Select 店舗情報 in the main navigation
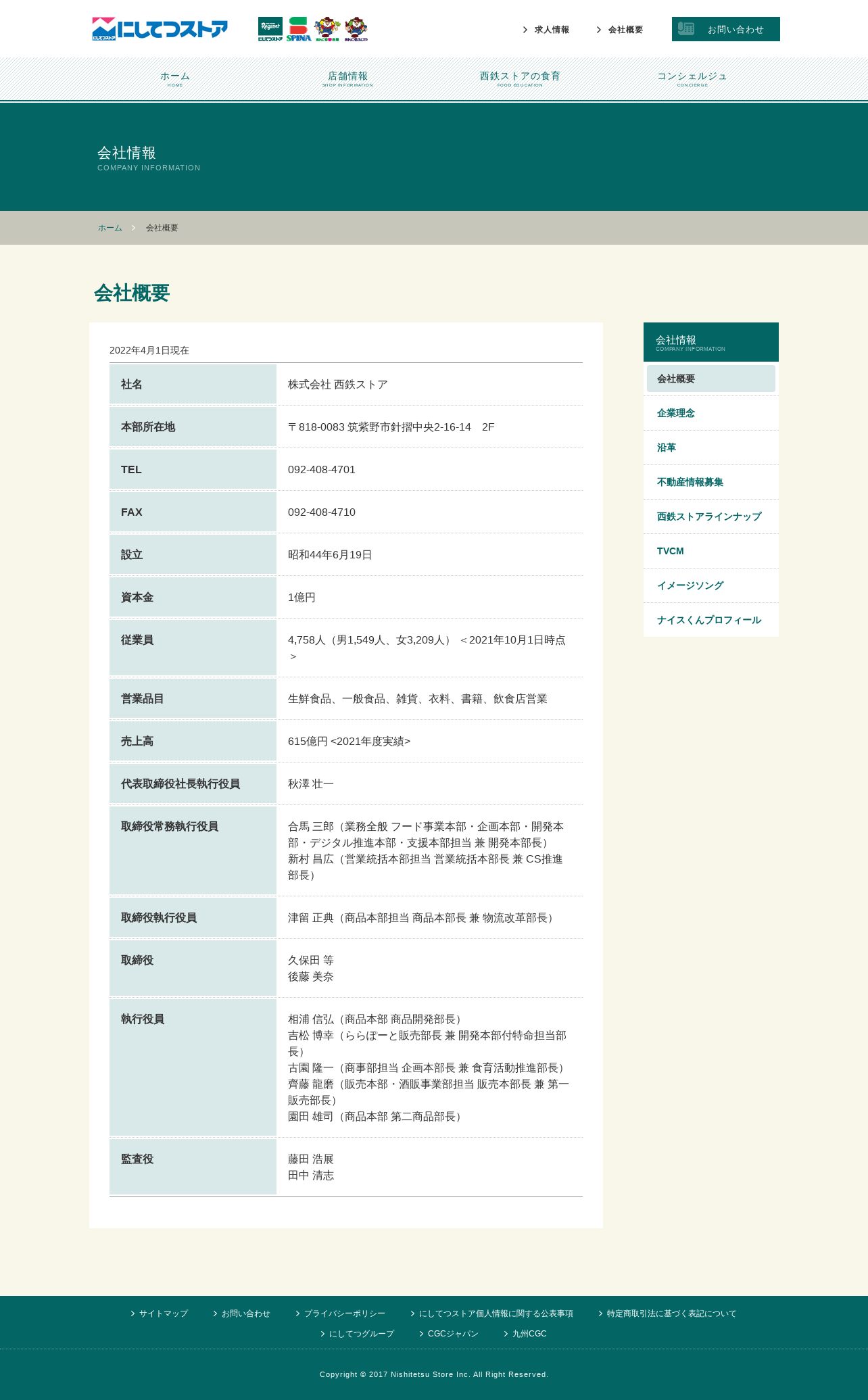This screenshot has height=1400, width=868. (347, 78)
